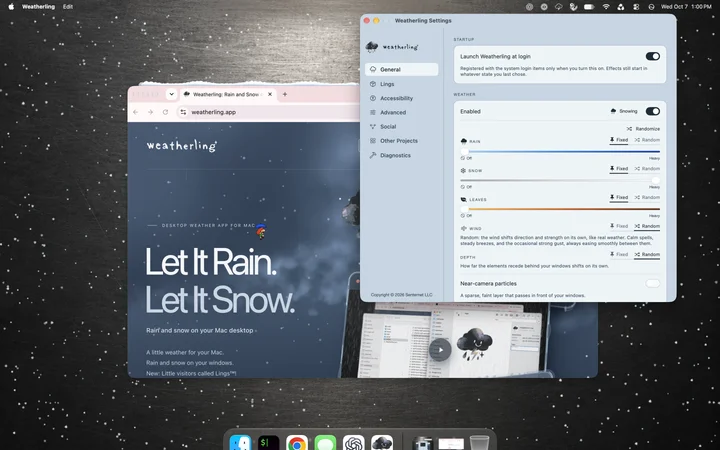This screenshot has height=450, width=720.
Task: Set Depth mode to Random
Action: (x=647, y=254)
